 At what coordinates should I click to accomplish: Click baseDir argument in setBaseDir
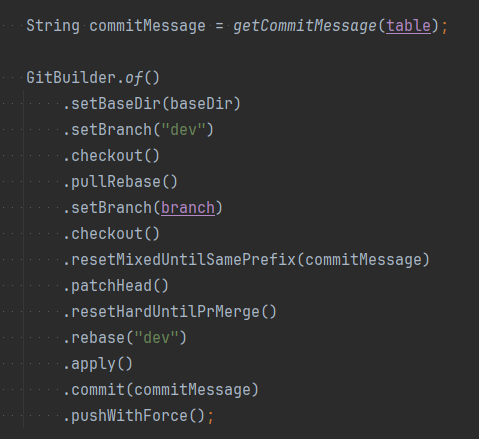click(x=201, y=104)
